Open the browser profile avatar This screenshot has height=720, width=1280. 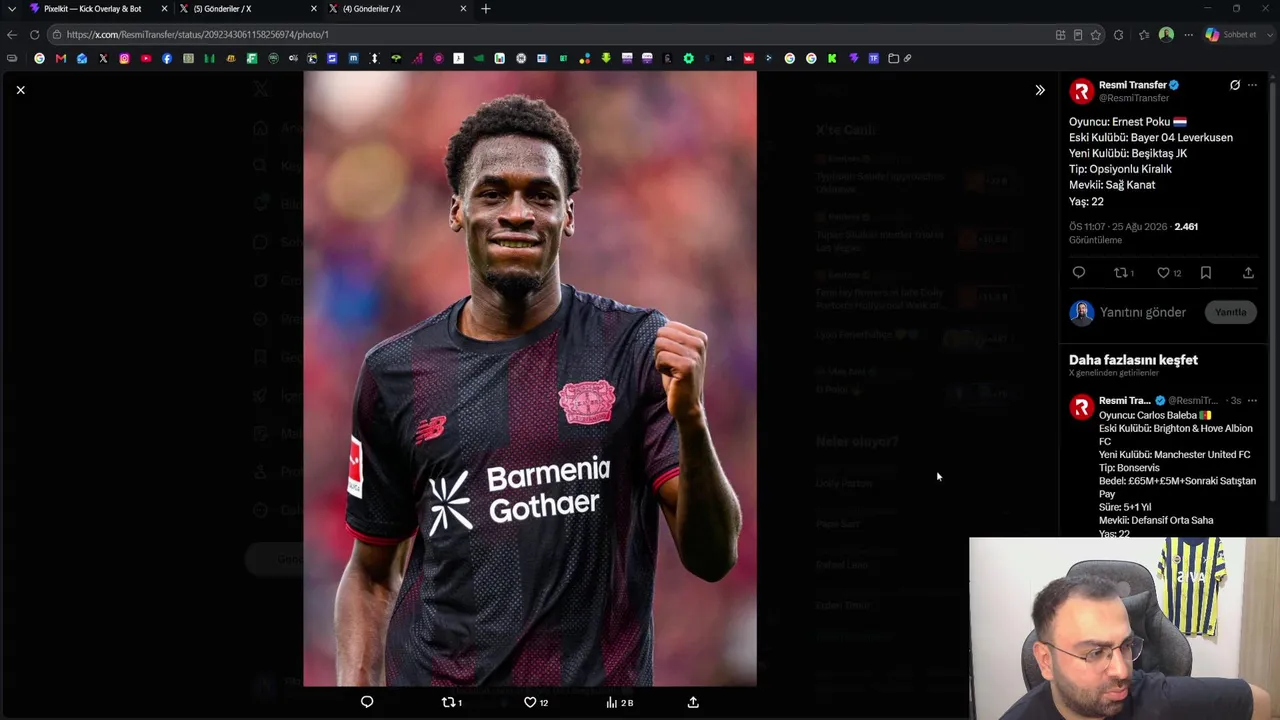[x=1166, y=34]
